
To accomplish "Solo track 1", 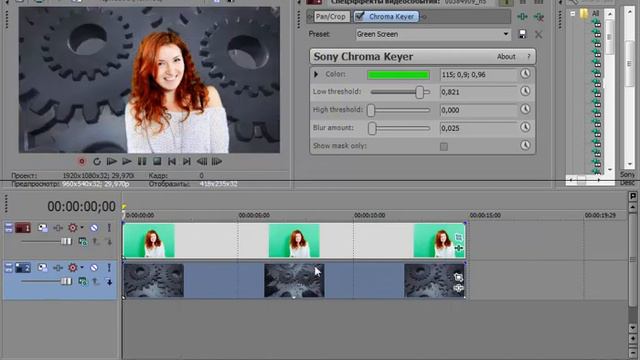I will coord(109,228).
